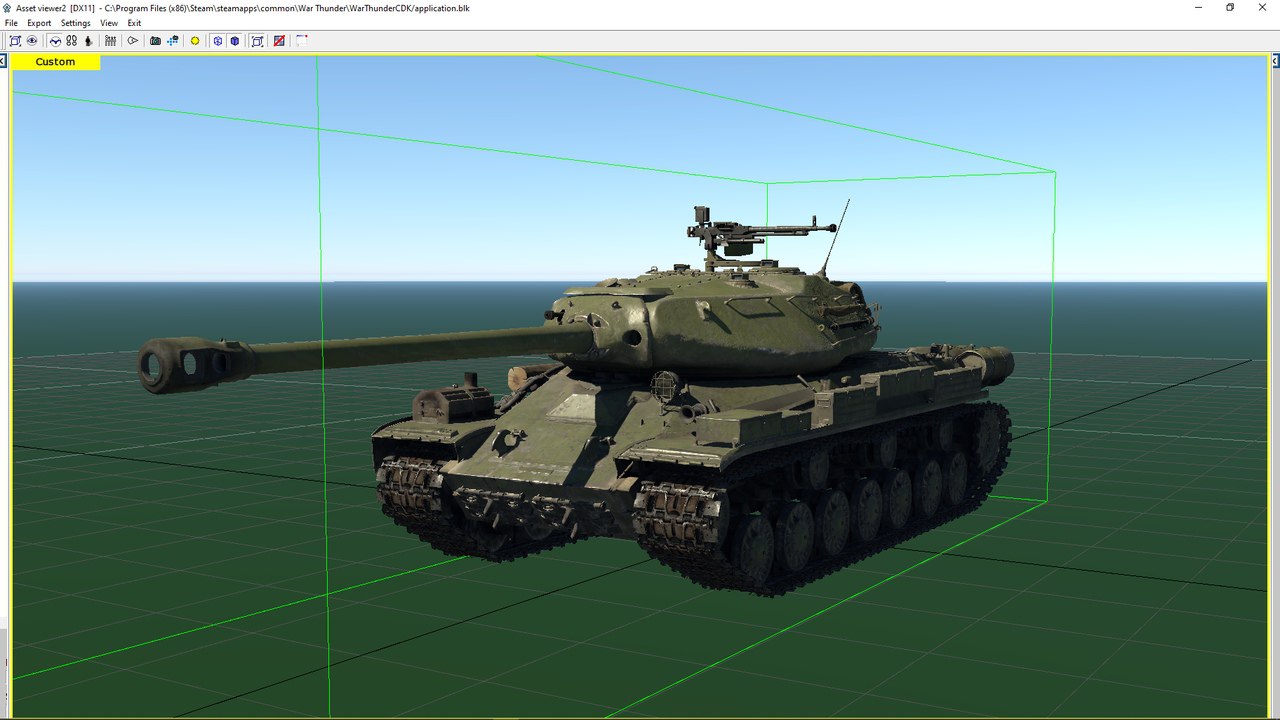Screen dimensions: 1280x720
Task: Open the View menu
Action: point(109,23)
